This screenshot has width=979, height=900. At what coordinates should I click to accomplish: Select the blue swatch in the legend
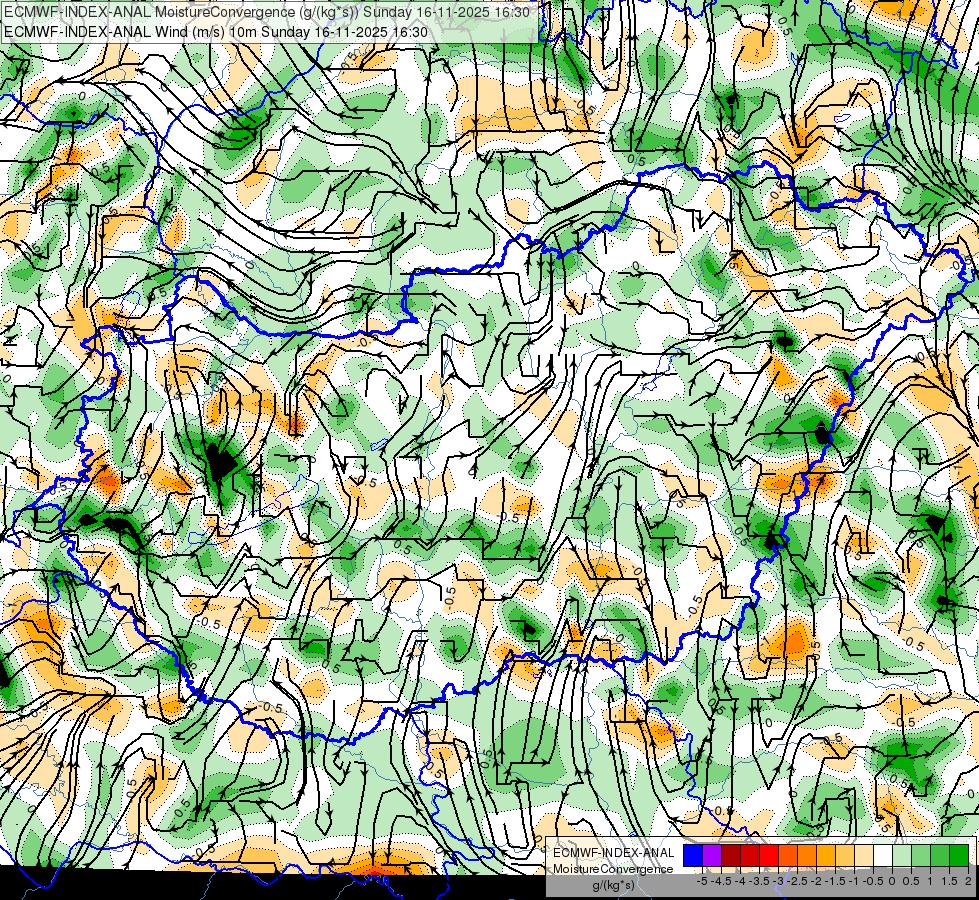pos(693,855)
